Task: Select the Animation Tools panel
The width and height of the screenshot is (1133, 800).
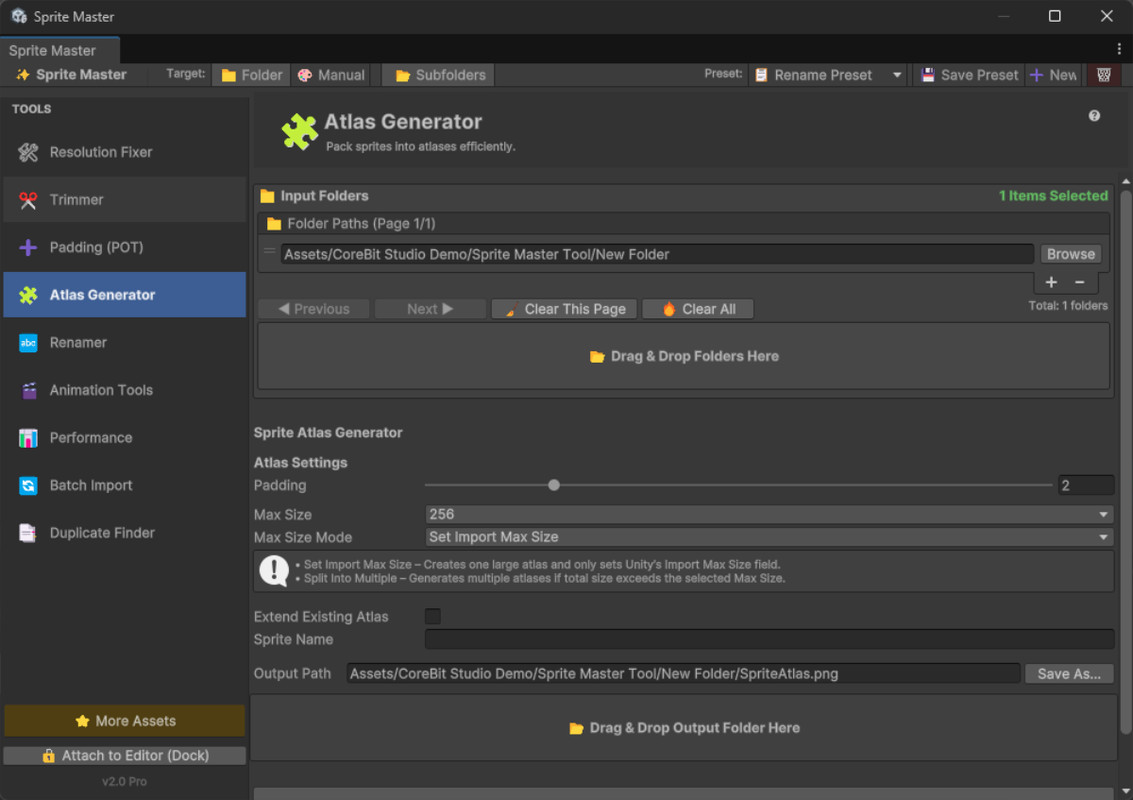Action: coord(101,390)
